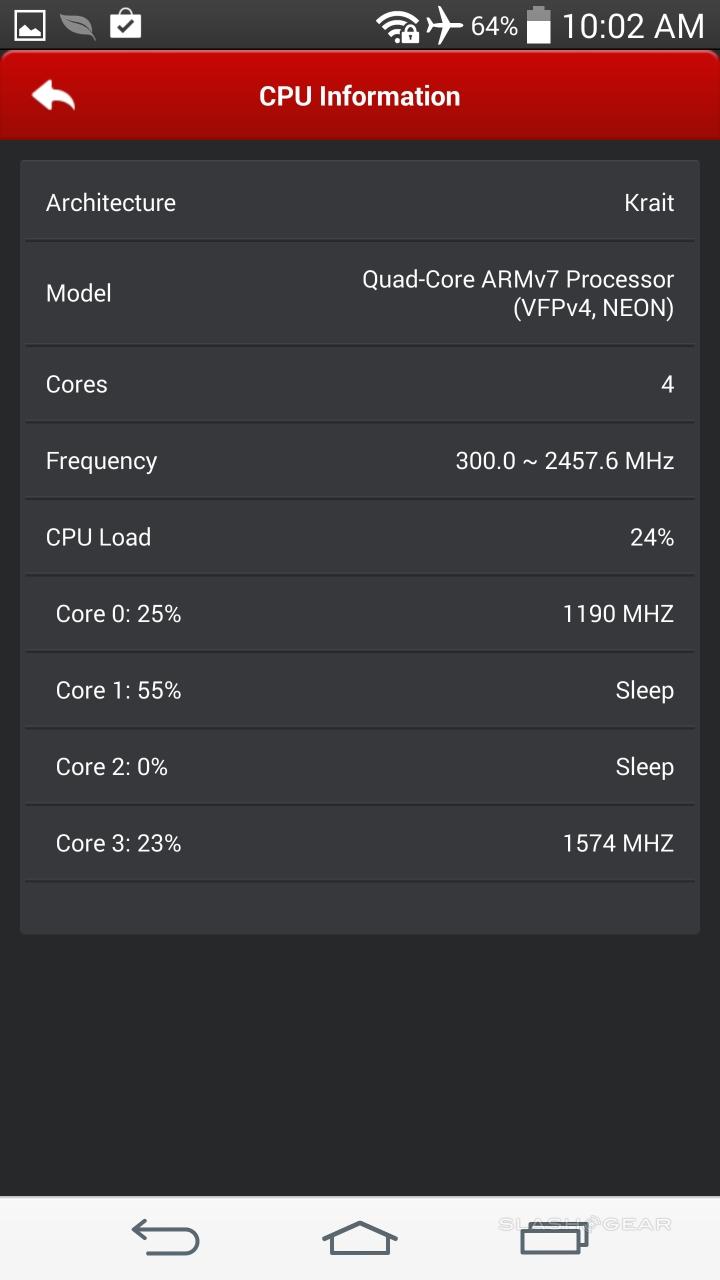The height and width of the screenshot is (1280, 720).
Task: Tap the Cores row
Action: click(x=360, y=385)
